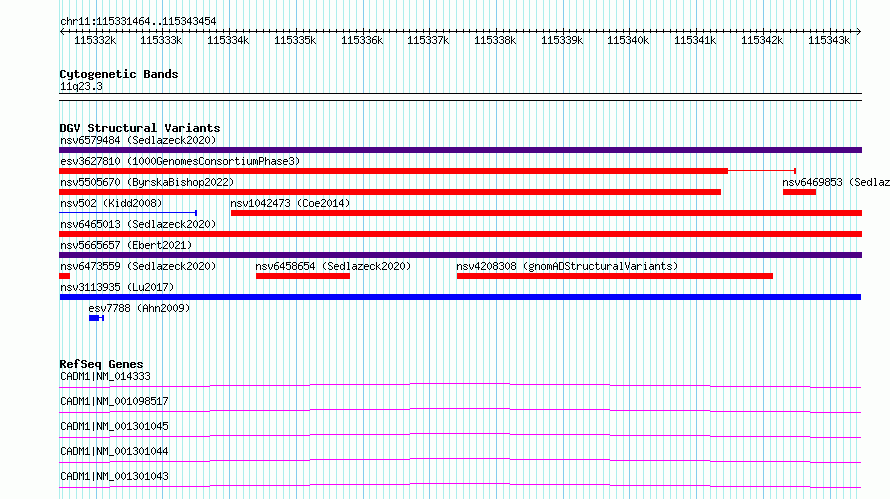Image resolution: width=890 pixels, height=499 pixels.
Task: Click the red nsv6465013 variant bar
Action: 460,234
